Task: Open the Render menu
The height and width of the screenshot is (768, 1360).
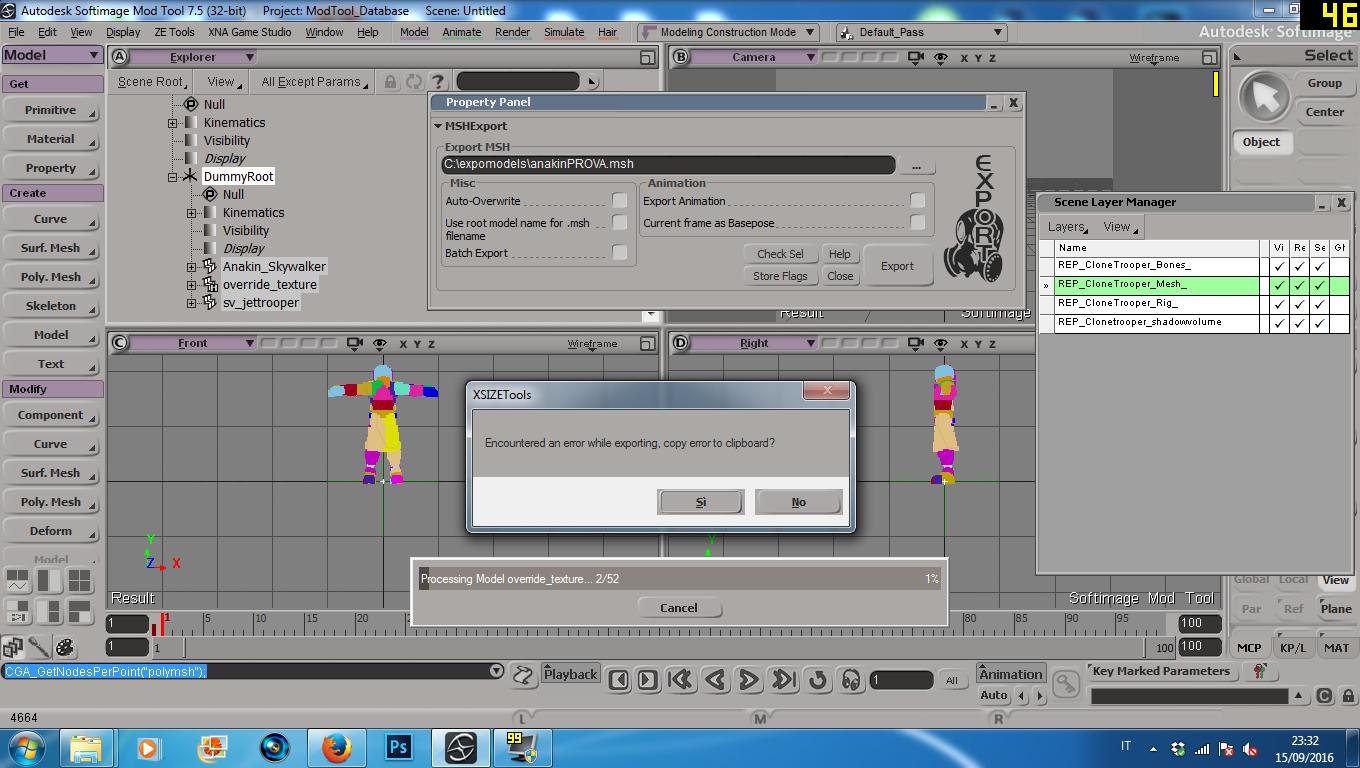Action: point(513,32)
